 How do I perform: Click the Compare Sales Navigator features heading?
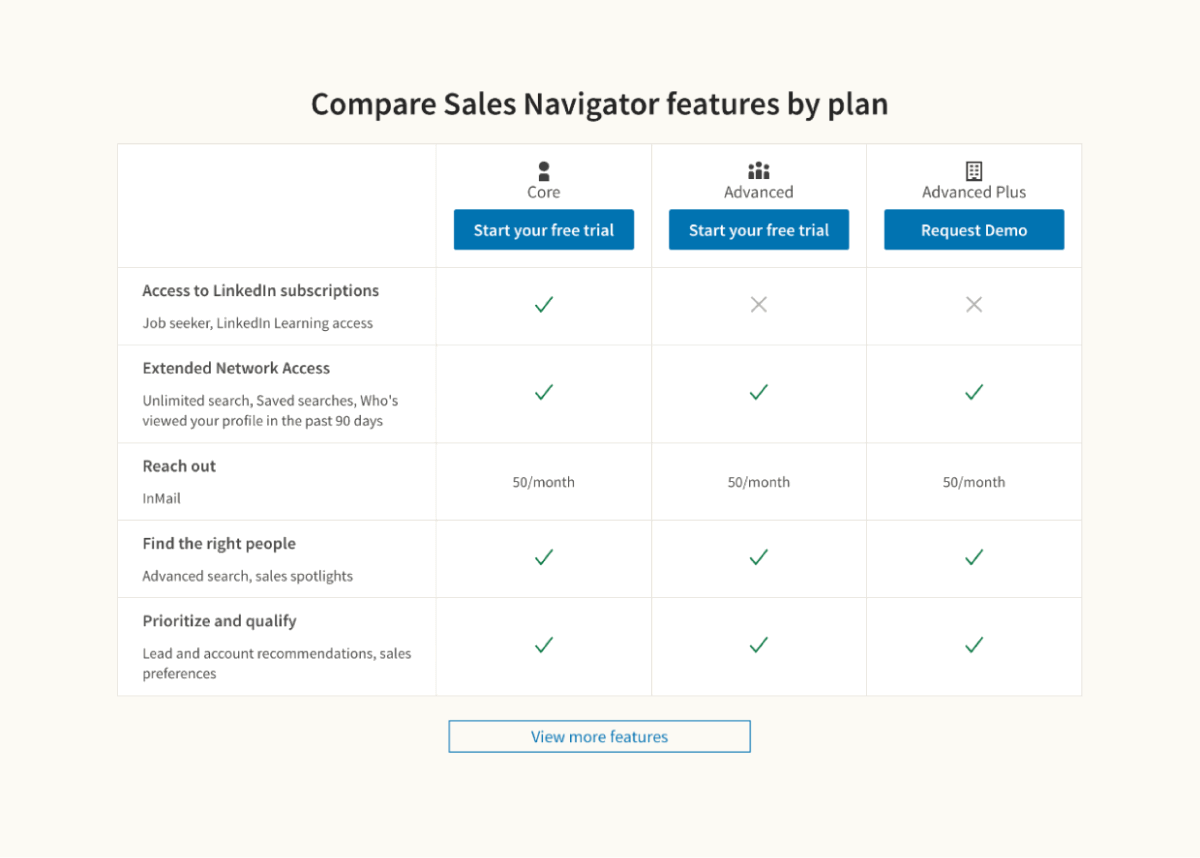tap(599, 104)
